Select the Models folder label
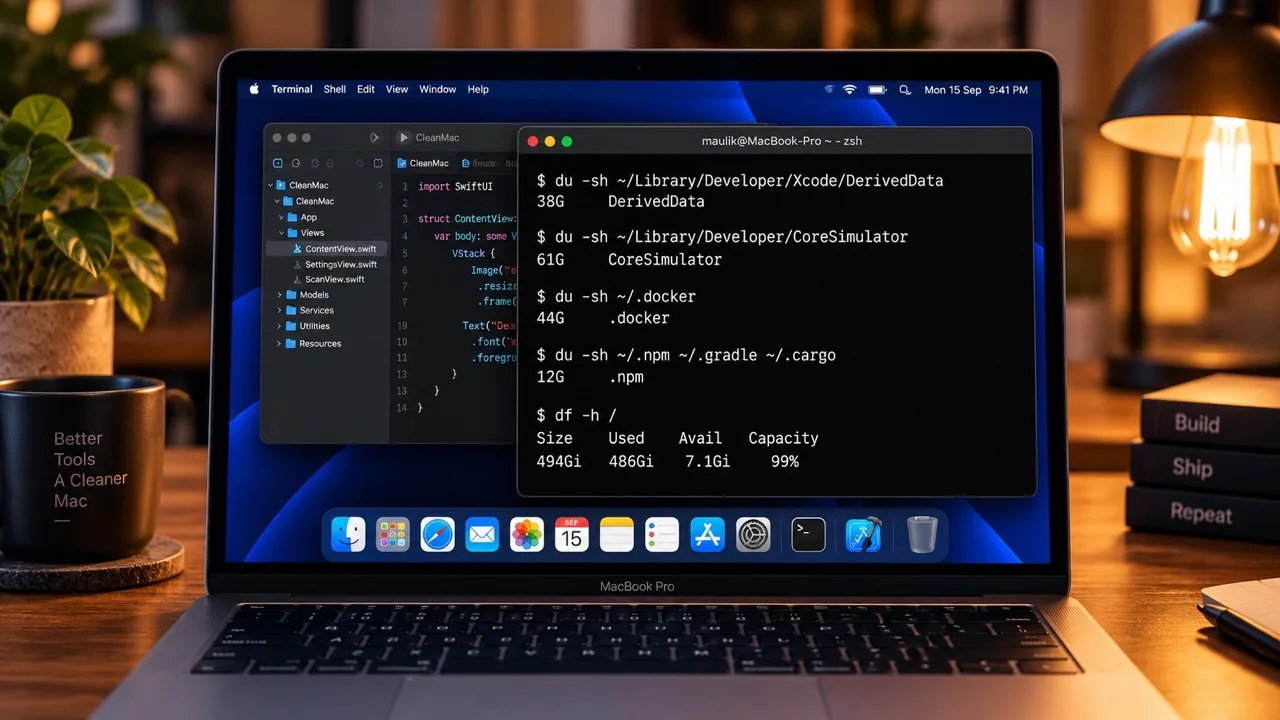Viewport: 1280px width, 720px height. click(314, 295)
